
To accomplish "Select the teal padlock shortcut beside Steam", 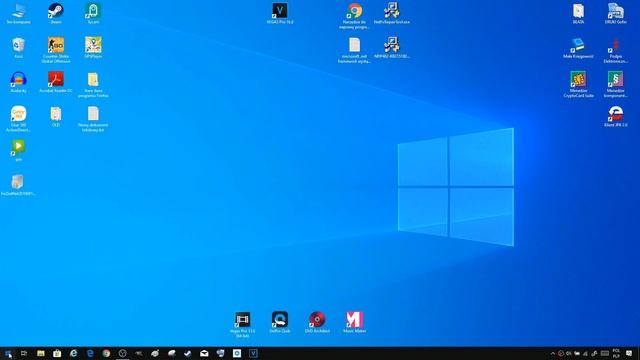I will tap(93, 13).
